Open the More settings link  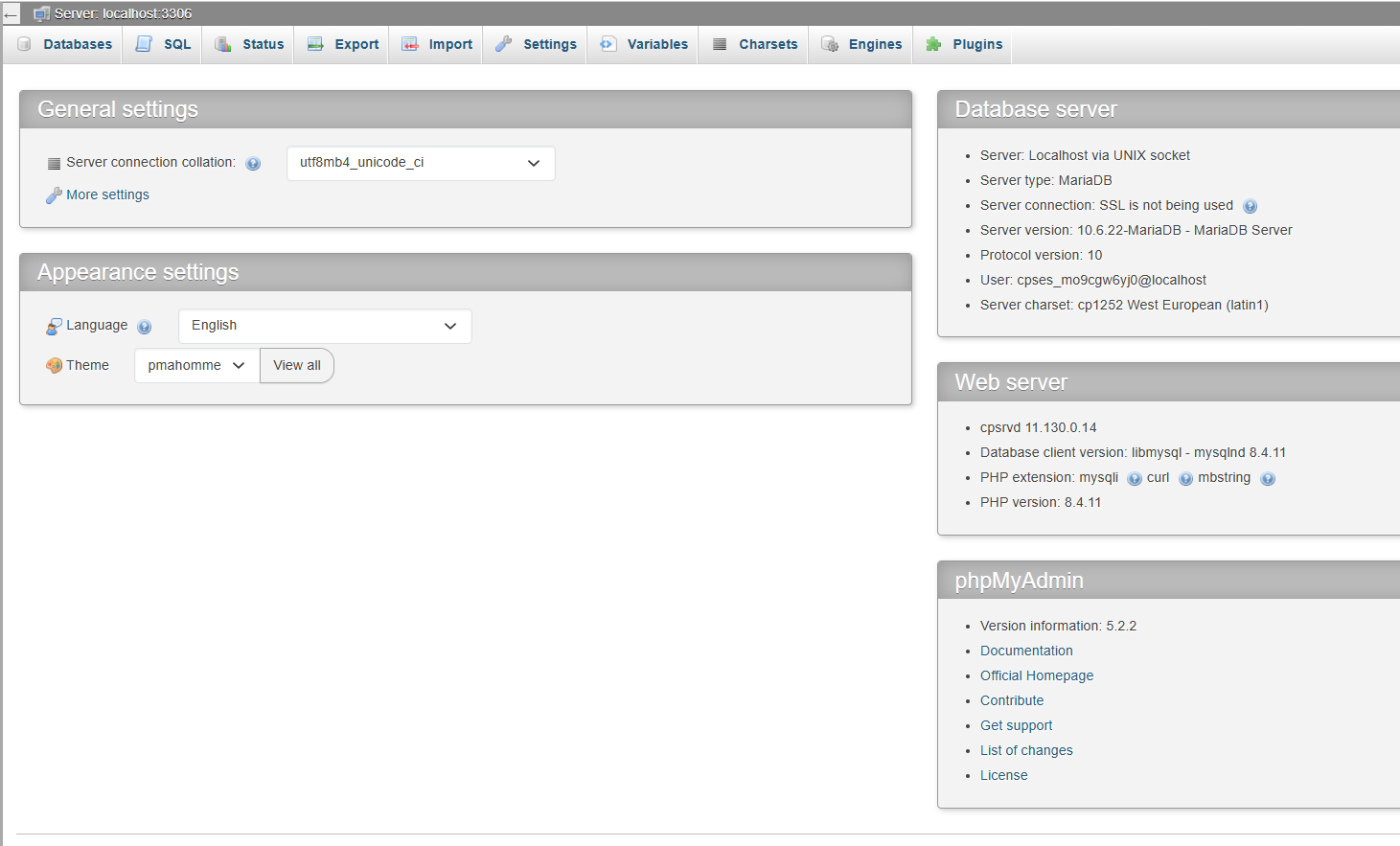(x=107, y=194)
